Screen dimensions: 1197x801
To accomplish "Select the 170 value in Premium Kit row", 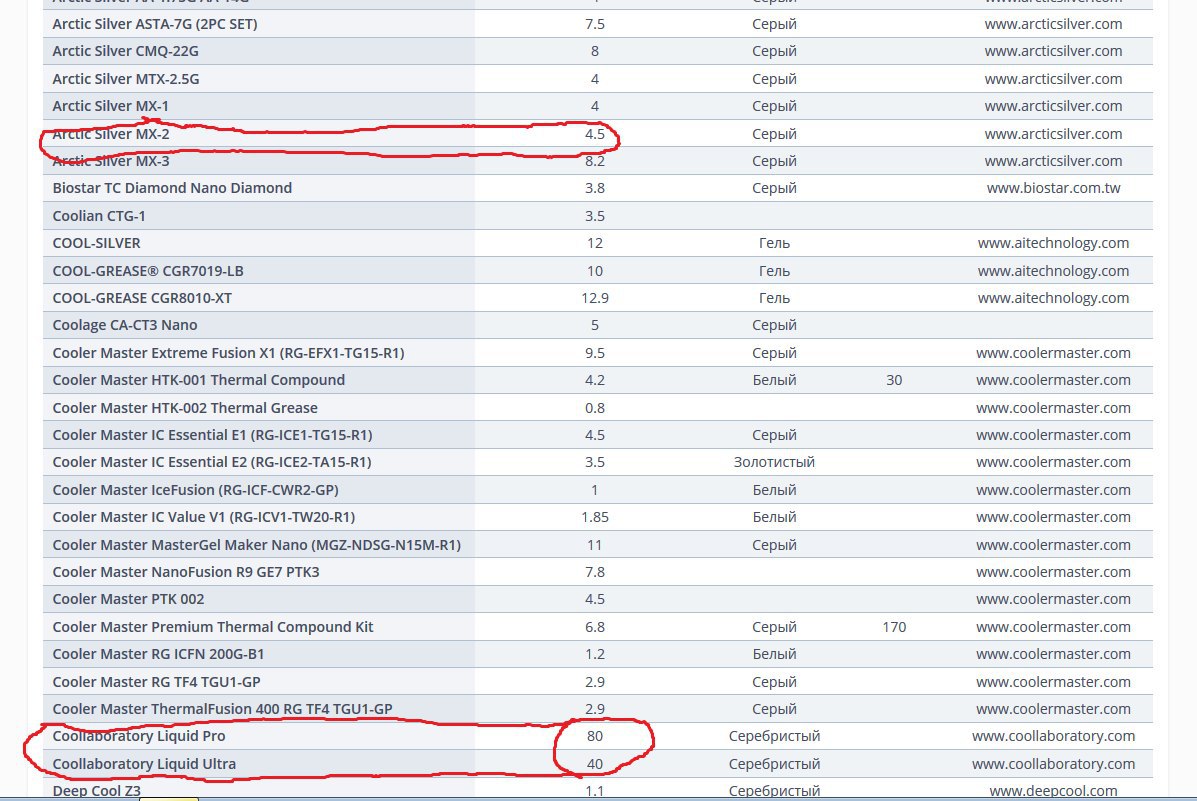I will point(894,627).
